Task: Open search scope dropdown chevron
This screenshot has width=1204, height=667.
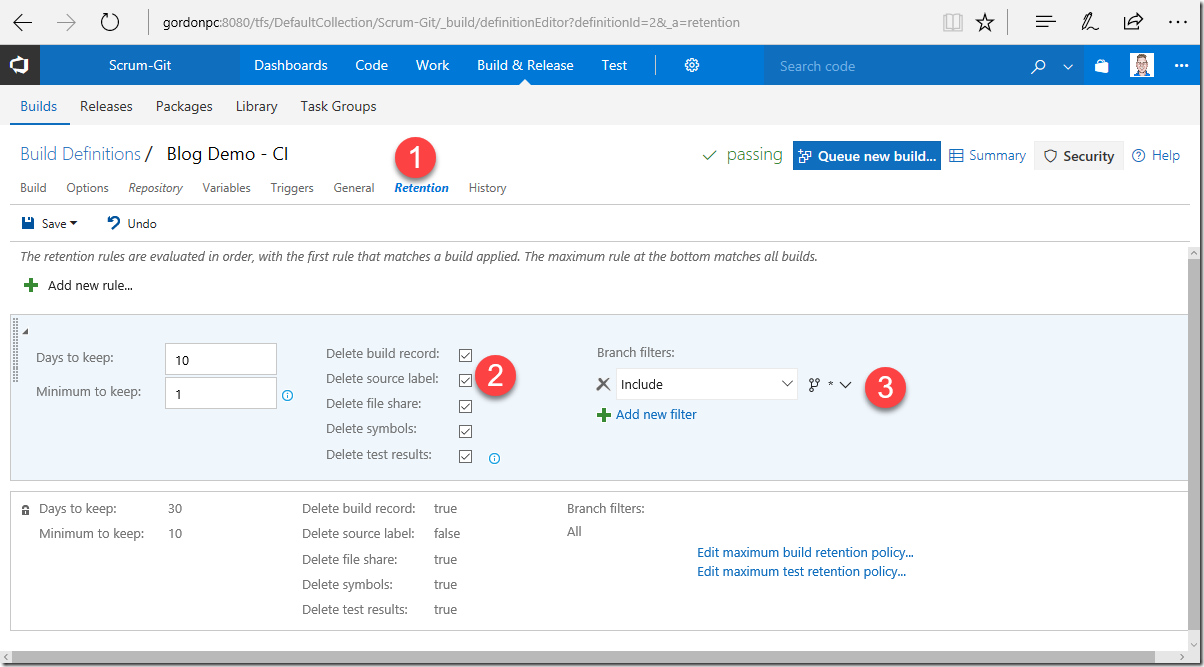Action: [x=1068, y=66]
